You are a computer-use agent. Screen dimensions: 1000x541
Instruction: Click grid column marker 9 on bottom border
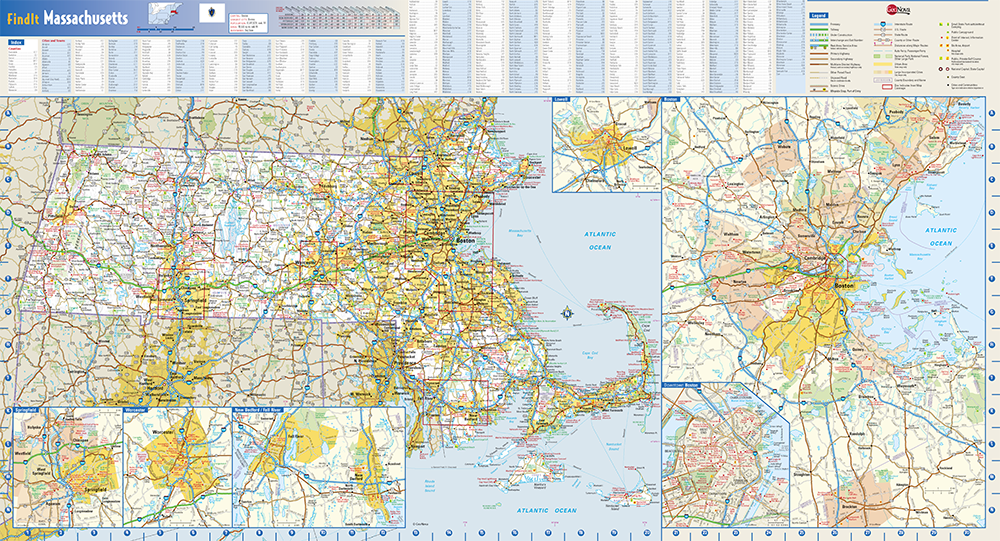(x=291, y=533)
